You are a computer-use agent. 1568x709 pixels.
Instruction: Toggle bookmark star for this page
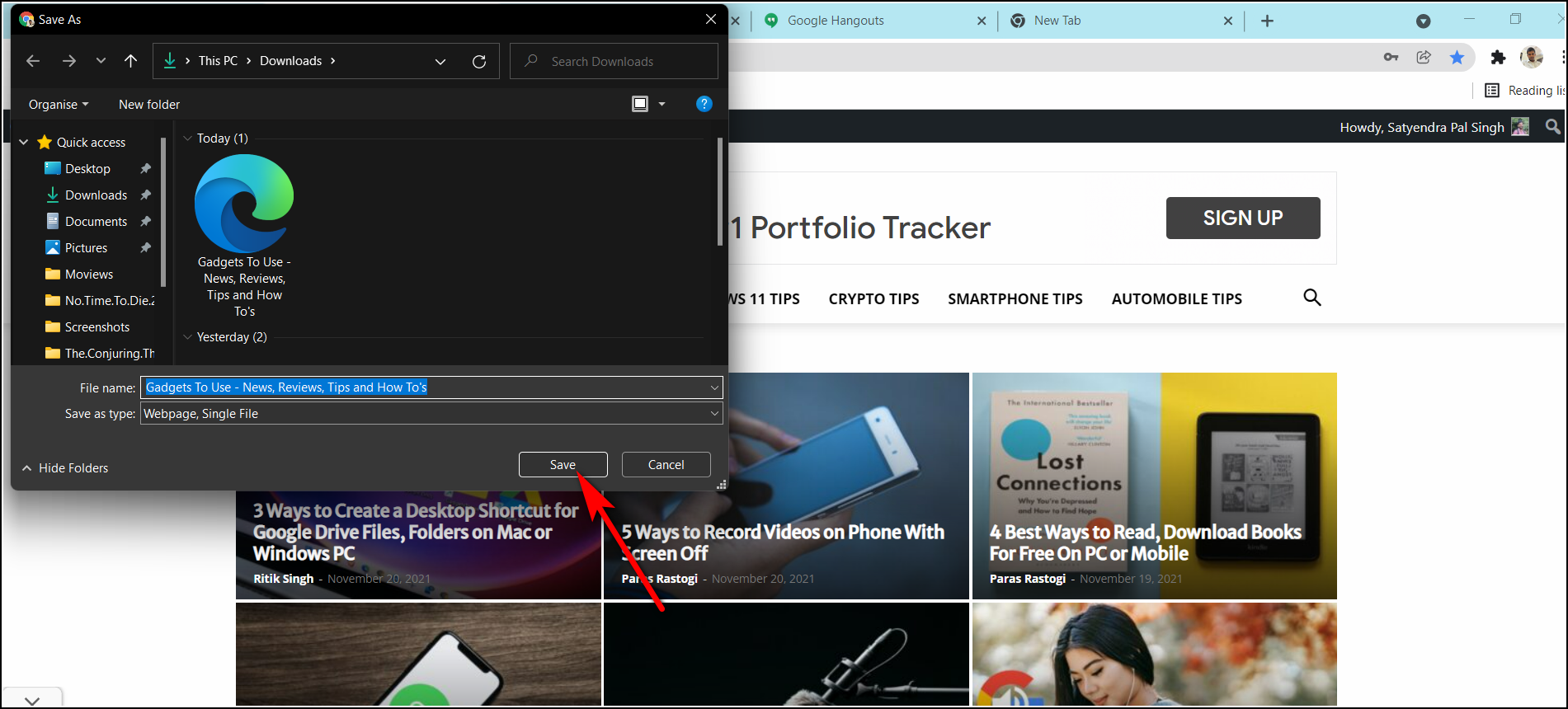click(1457, 57)
